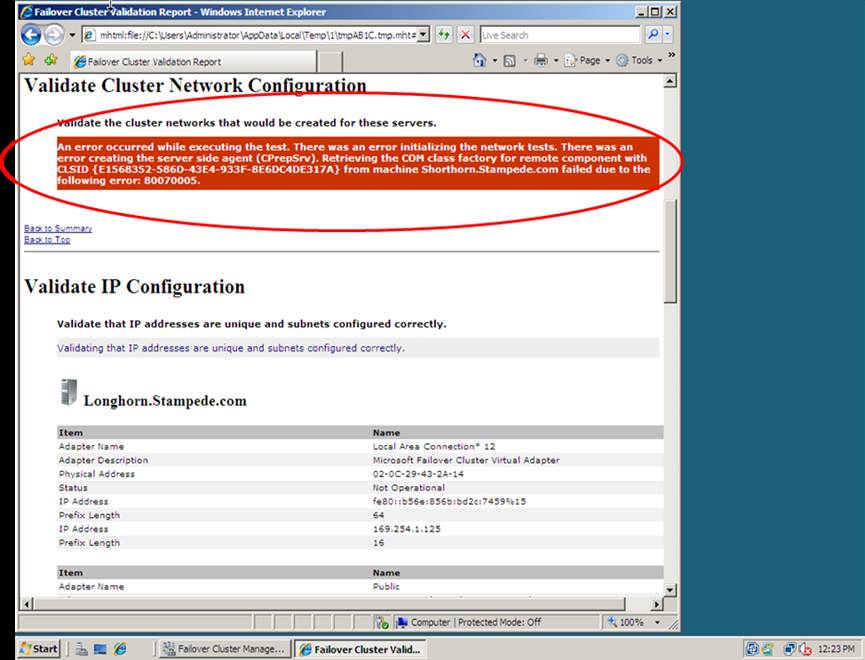Open the Page menu
Viewport: 865px width, 660px height.
coord(587,60)
